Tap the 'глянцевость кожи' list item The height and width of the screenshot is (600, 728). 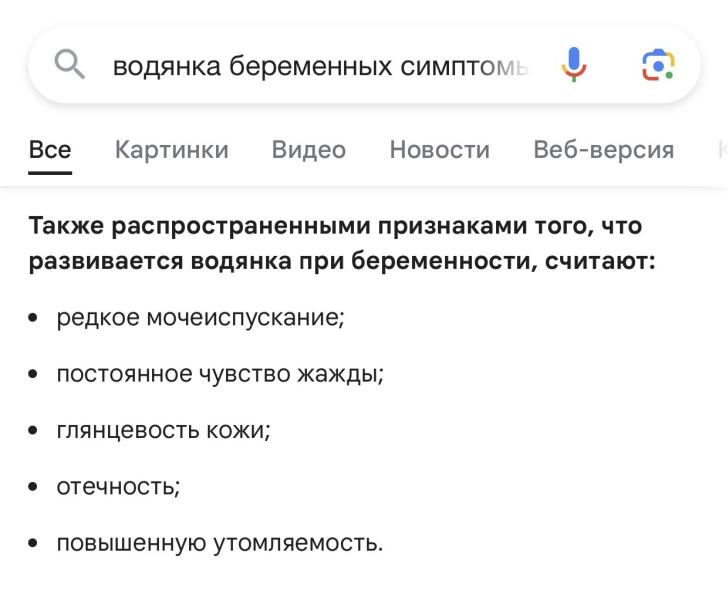point(164,430)
